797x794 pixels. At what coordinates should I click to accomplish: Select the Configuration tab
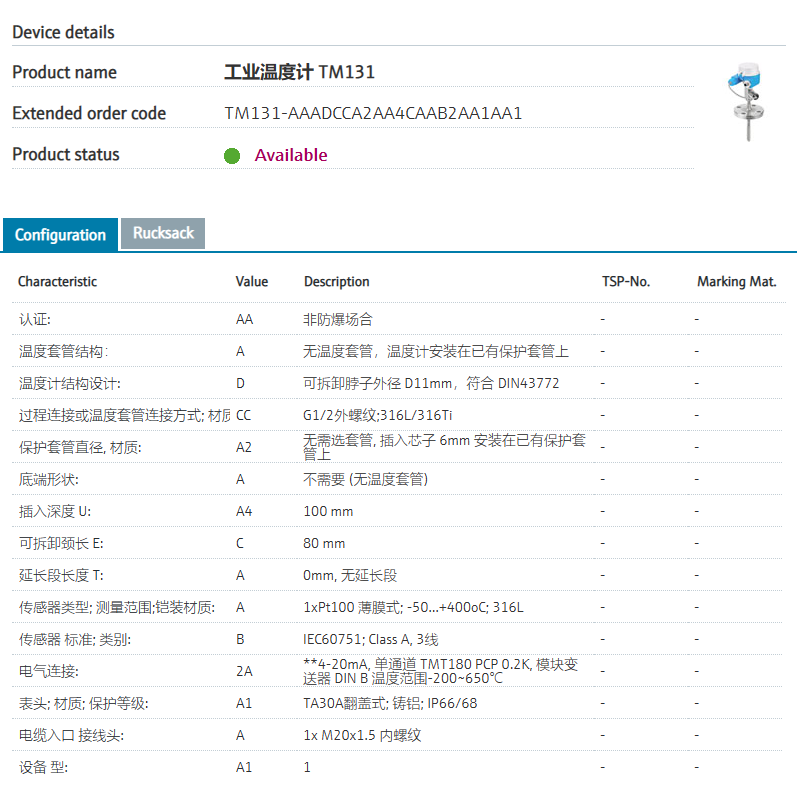pos(60,235)
